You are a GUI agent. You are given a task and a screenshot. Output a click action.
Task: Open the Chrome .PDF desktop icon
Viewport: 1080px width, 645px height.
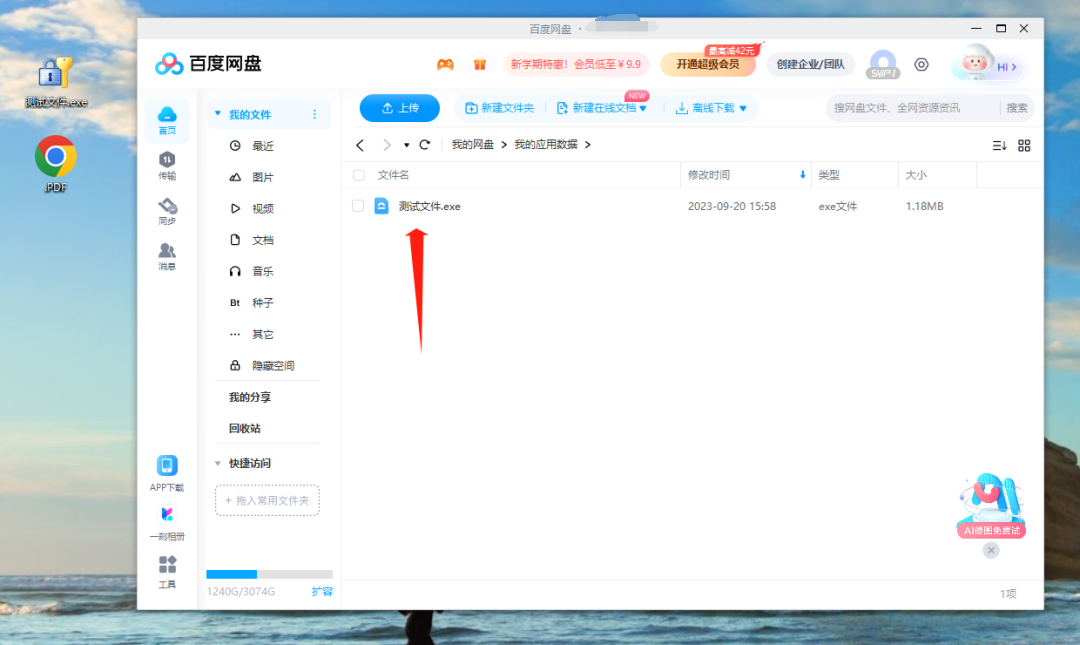(56, 164)
